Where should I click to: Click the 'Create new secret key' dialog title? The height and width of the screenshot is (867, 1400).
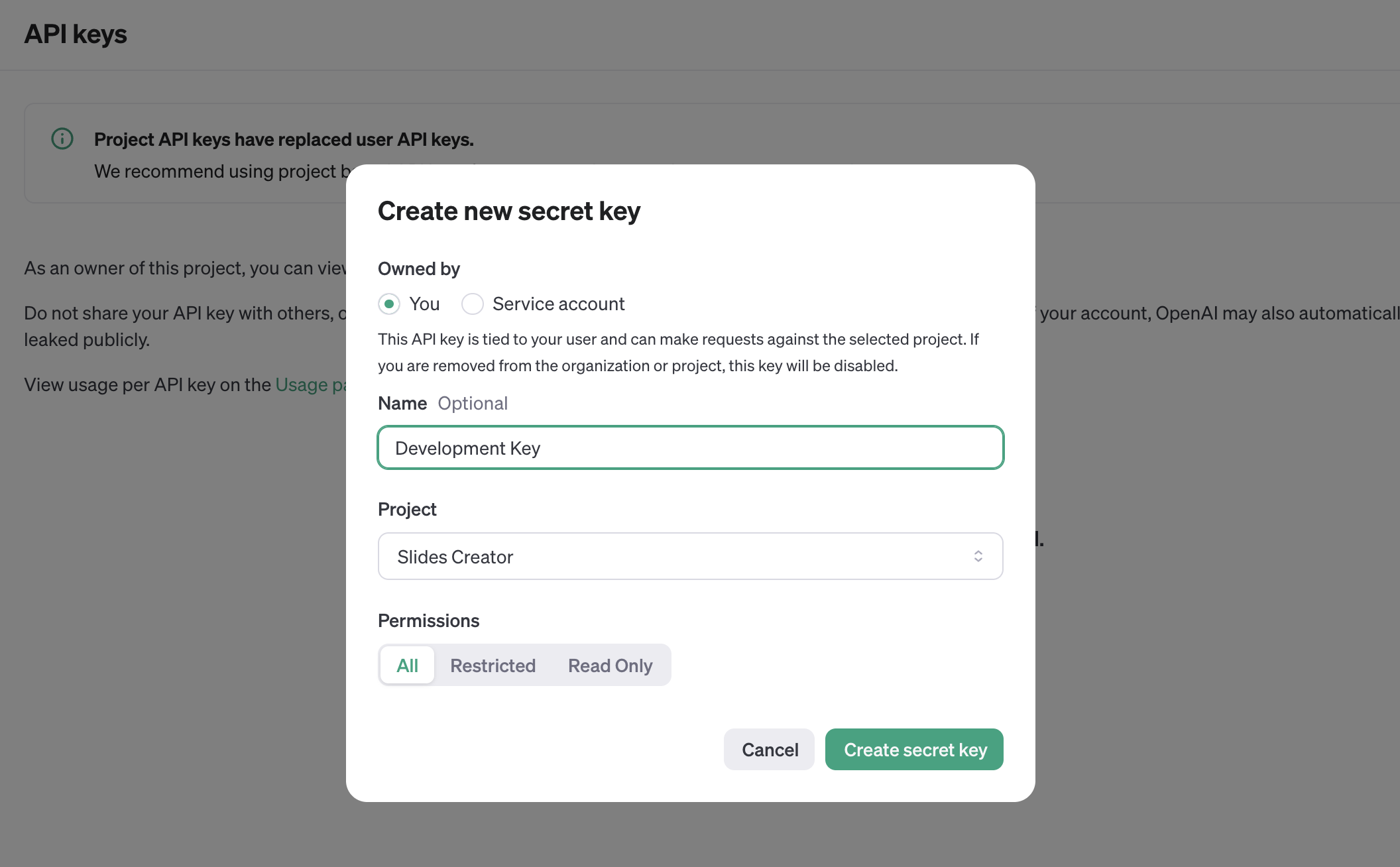point(508,211)
